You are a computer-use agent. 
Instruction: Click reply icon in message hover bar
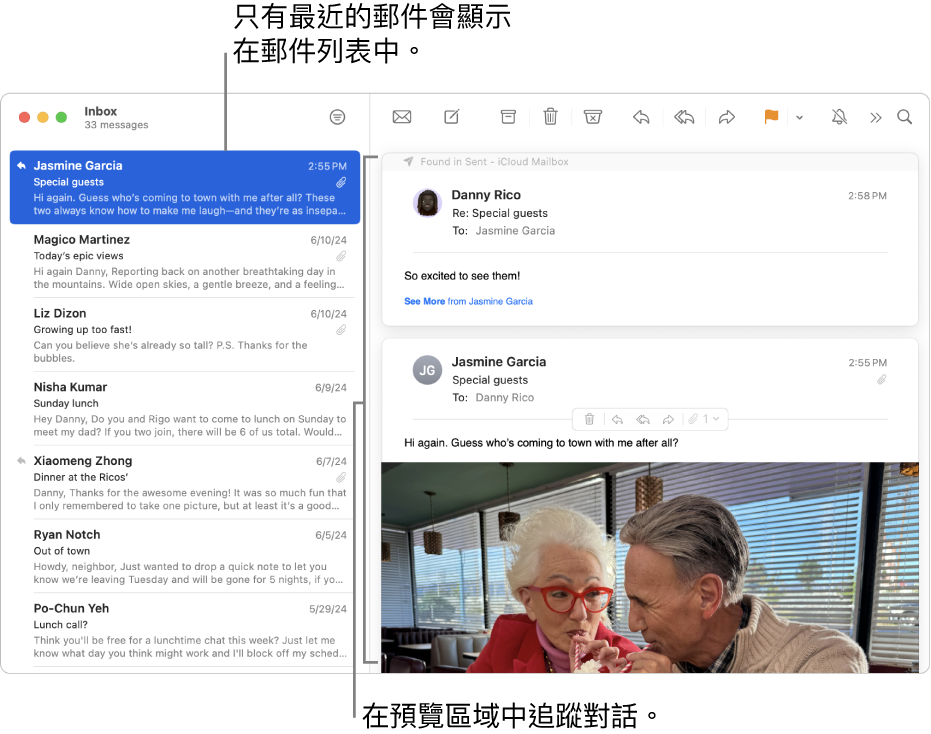618,420
